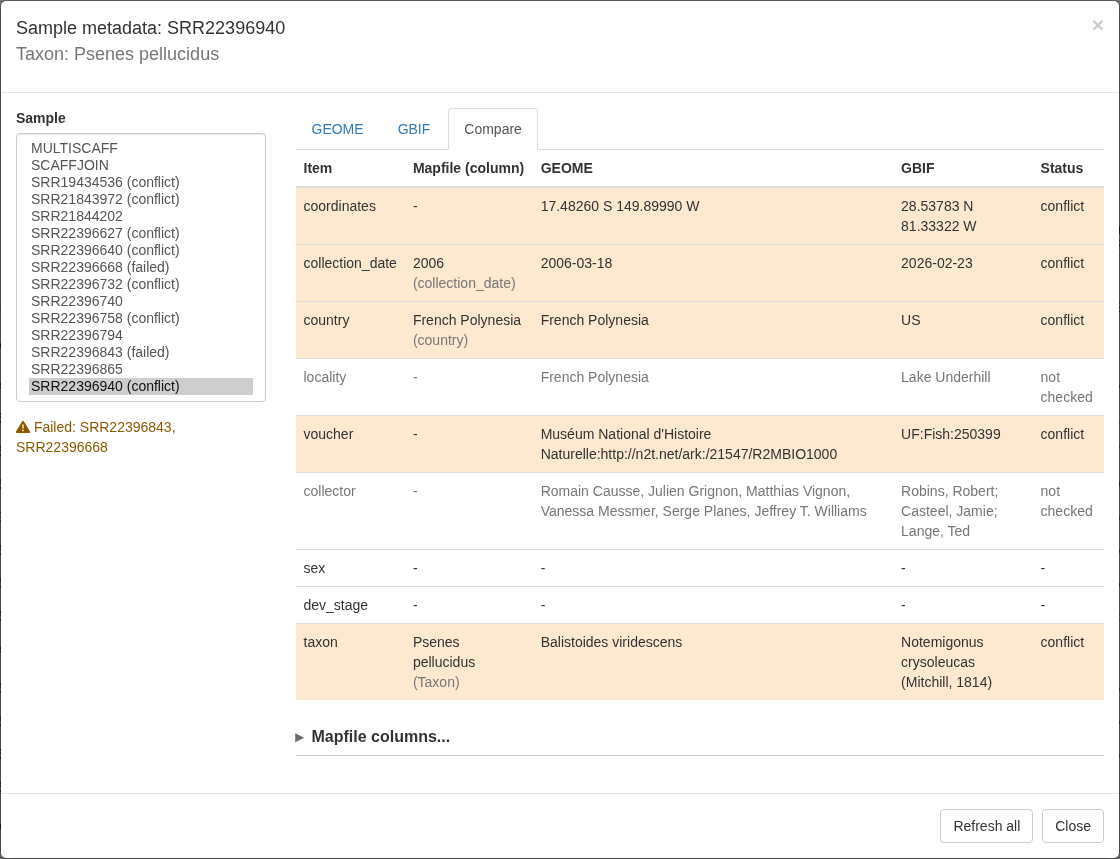Select SCAFFJOIN in the sample list
Image resolution: width=1120 pixels, height=859 pixels.
click(141, 165)
